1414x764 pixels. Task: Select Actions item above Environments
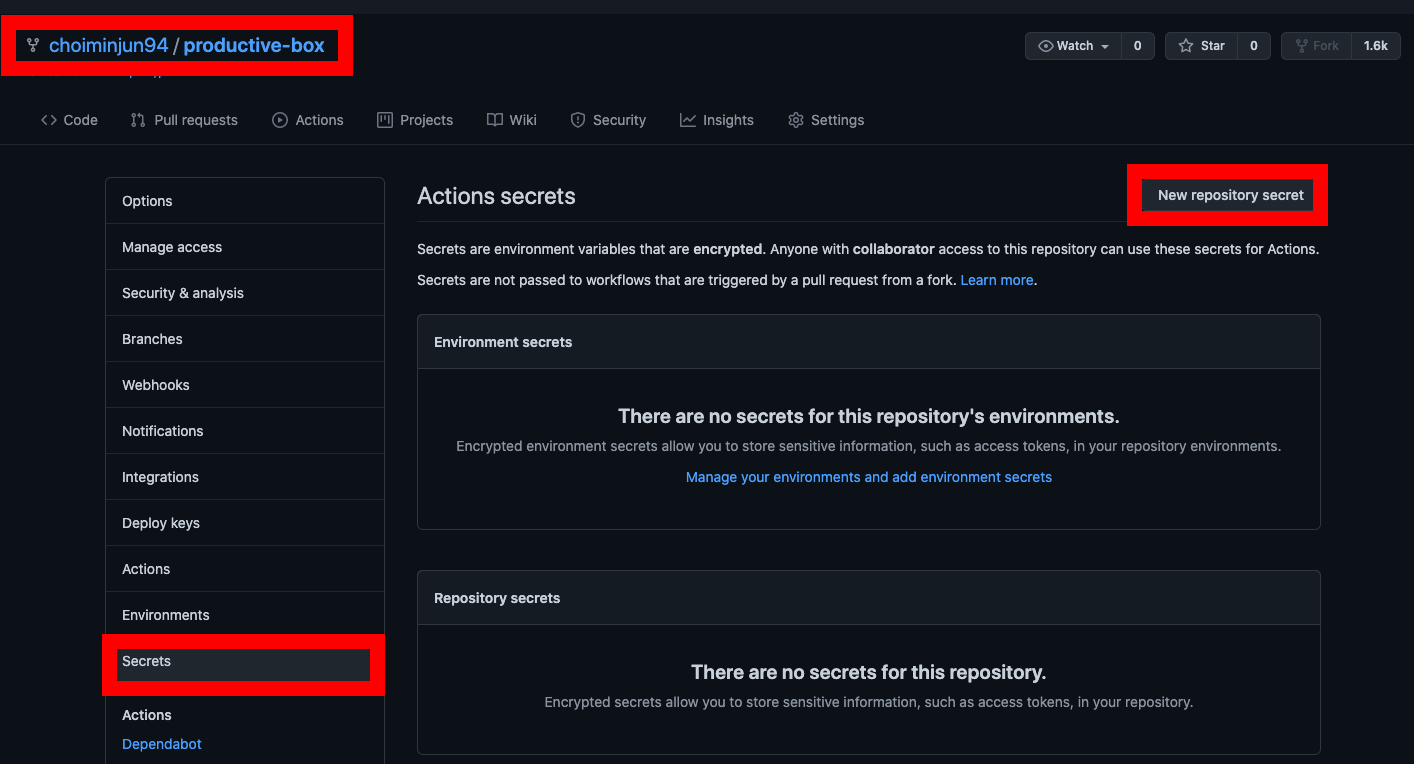[x=245, y=569]
